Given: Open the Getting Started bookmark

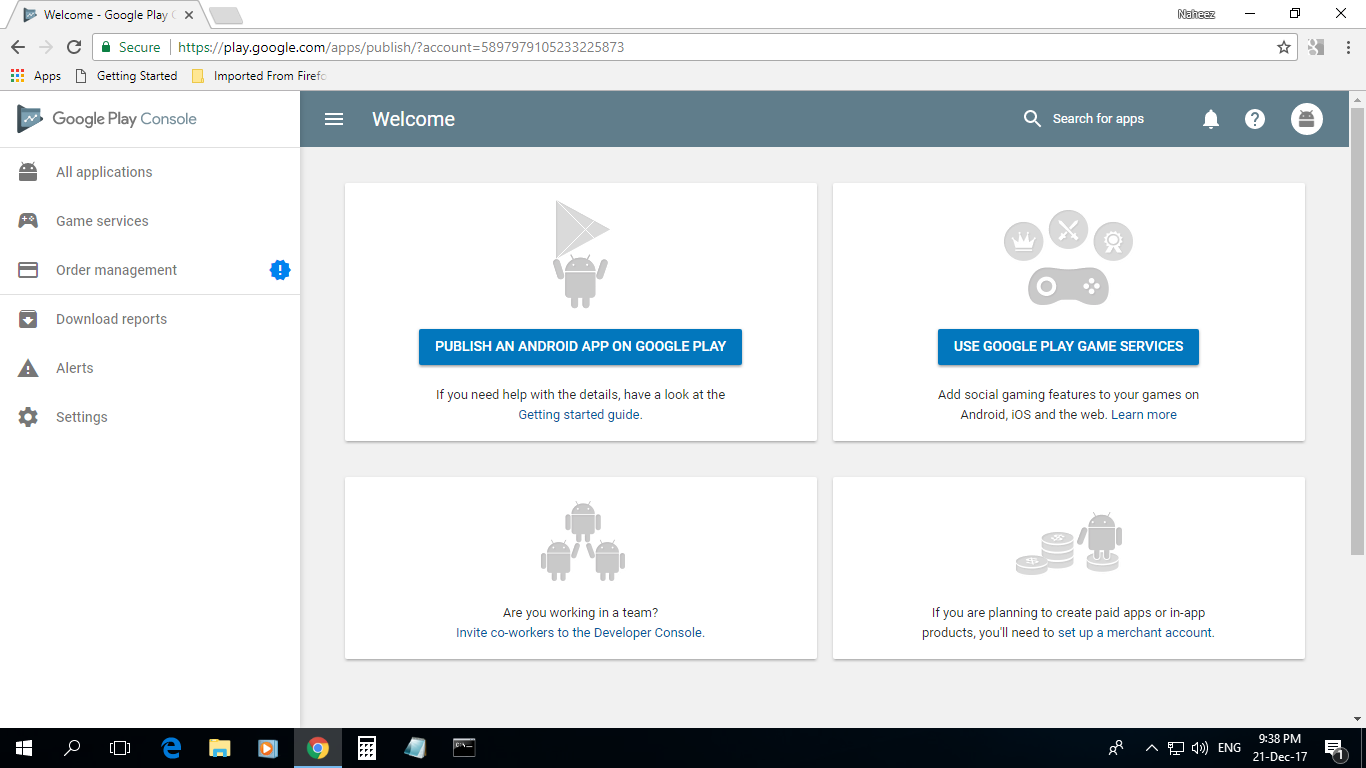Looking at the screenshot, I should tap(136, 75).
